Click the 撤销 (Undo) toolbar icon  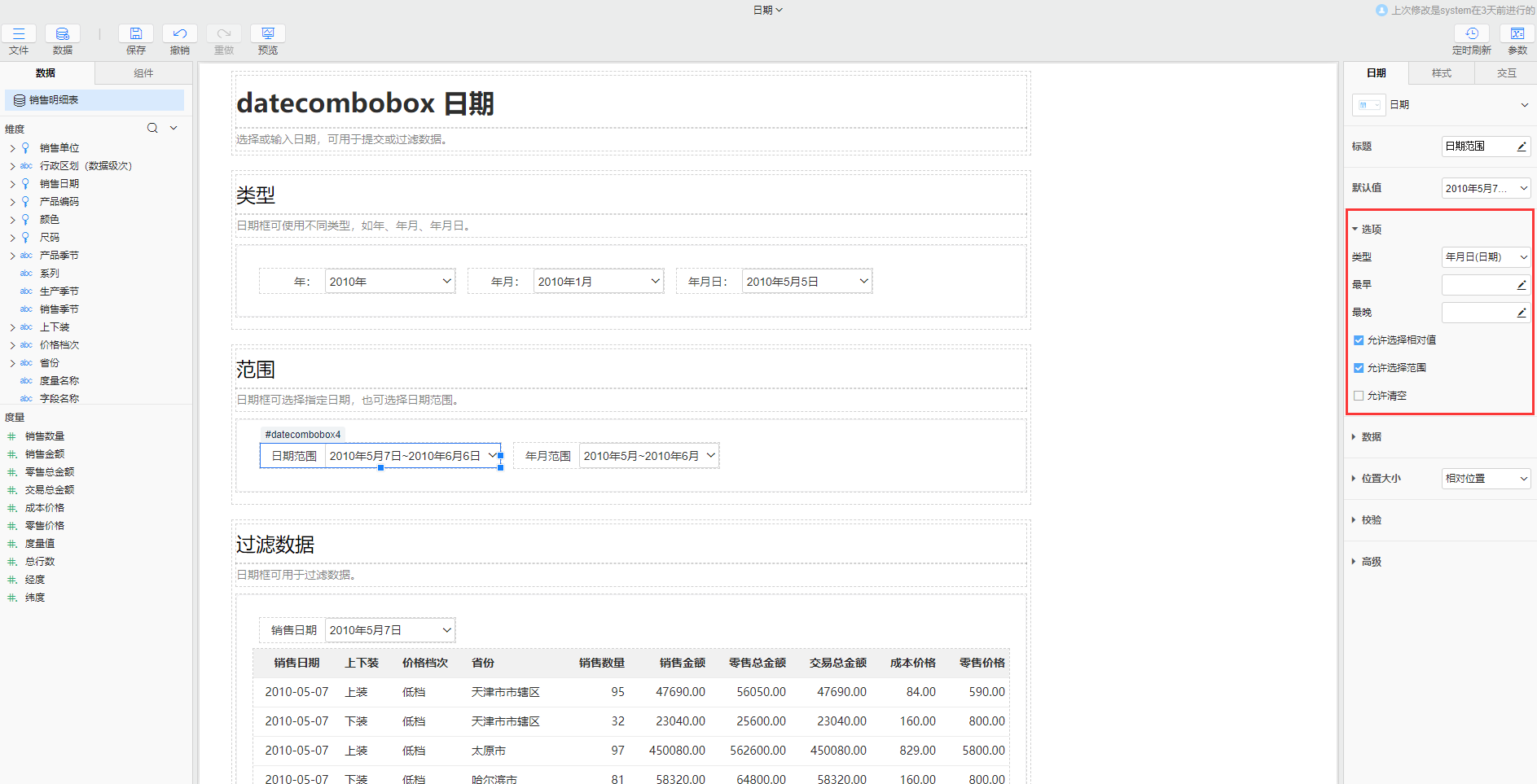pos(180,34)
